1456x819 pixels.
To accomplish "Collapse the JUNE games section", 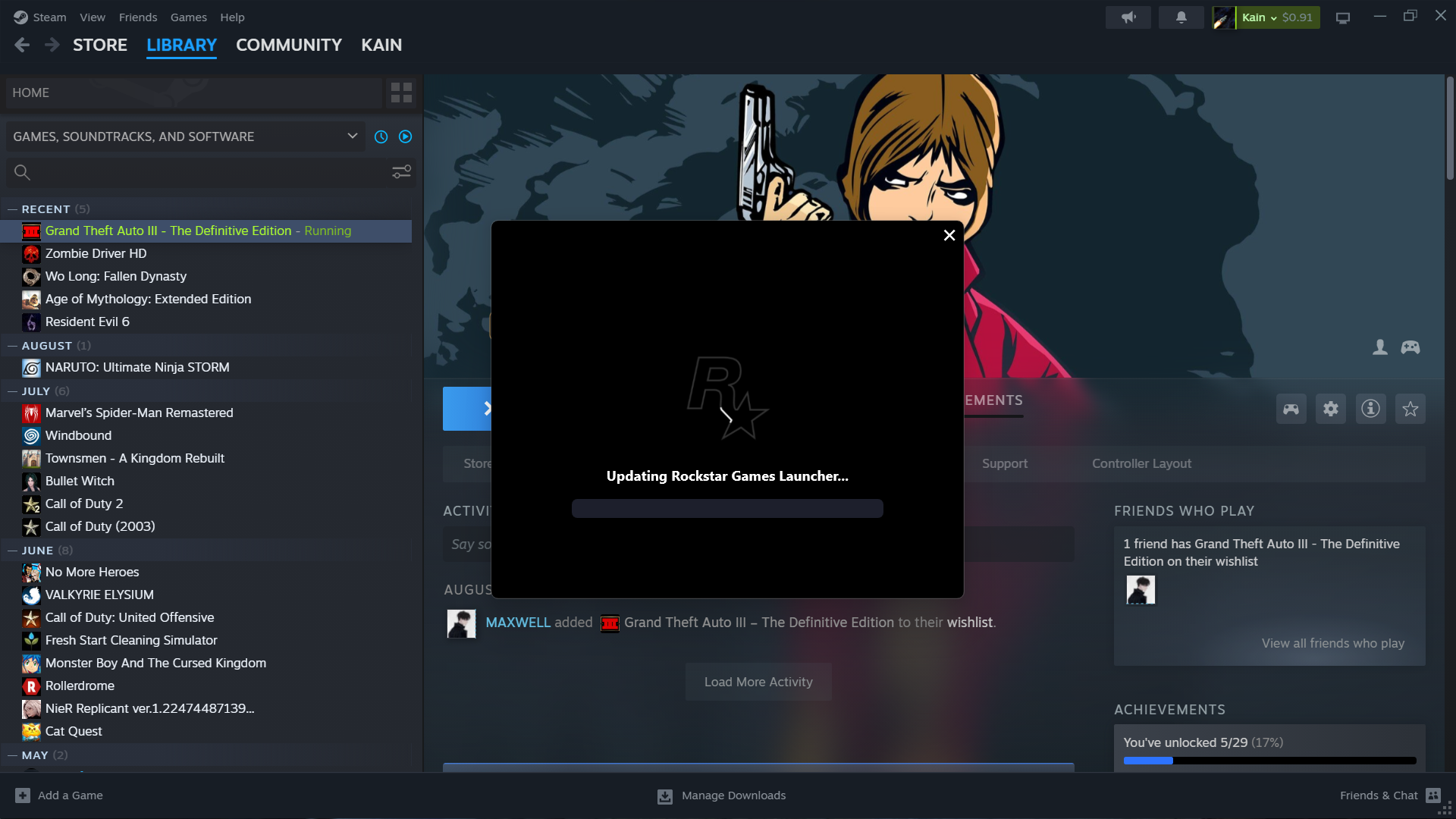I will (12, 551).
